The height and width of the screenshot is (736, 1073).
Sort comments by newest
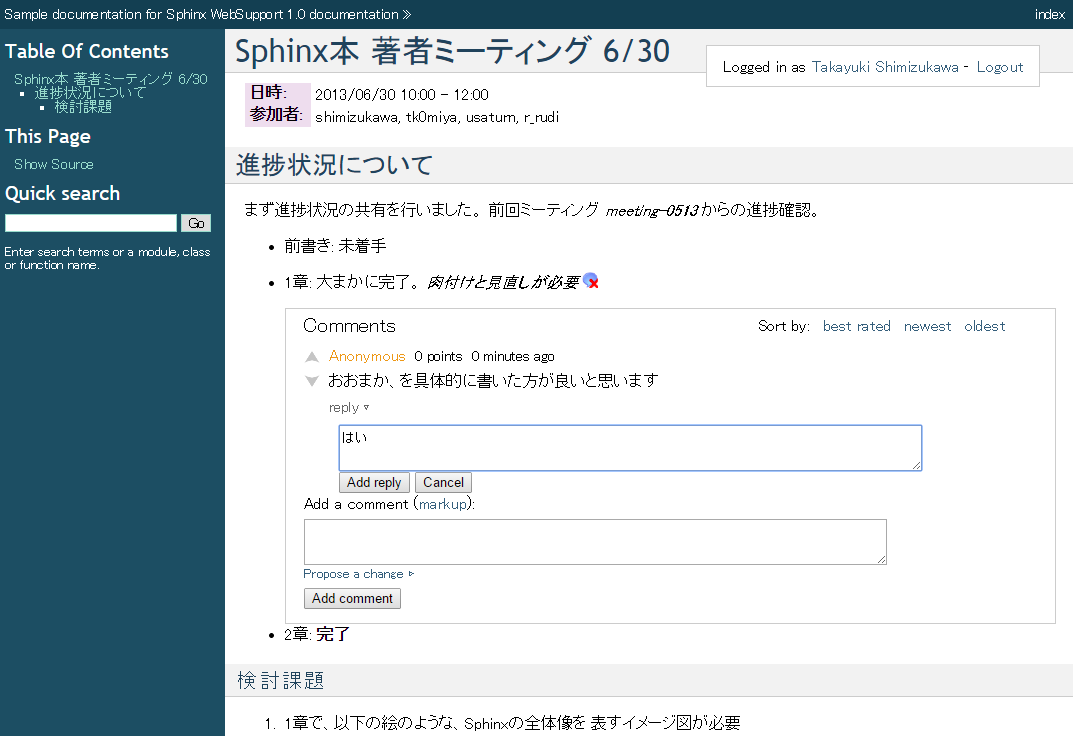[927, 326]
